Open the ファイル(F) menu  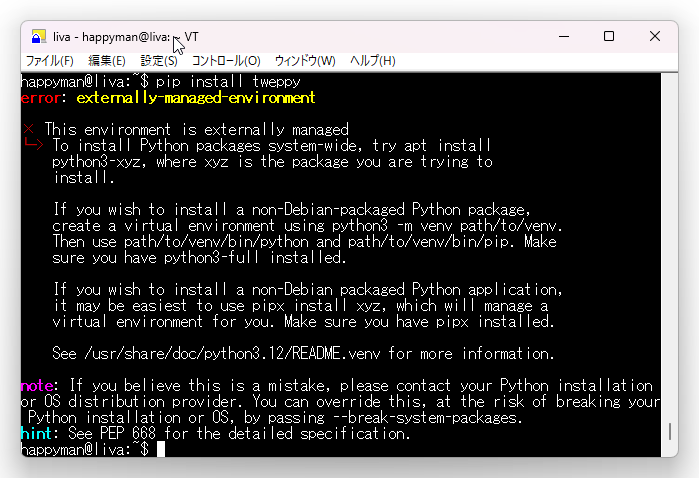tap(49, 61)
